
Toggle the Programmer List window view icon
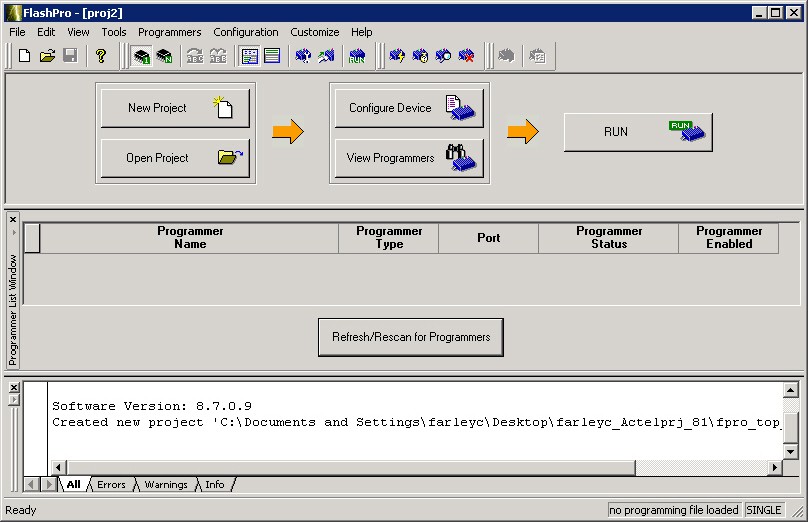(x=249, y=56)
